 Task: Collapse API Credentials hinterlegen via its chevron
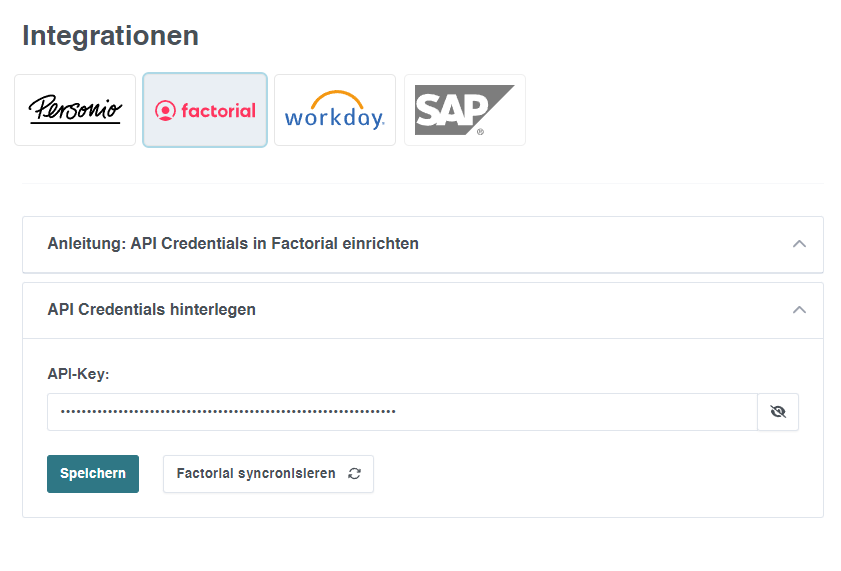click(799, 310)
